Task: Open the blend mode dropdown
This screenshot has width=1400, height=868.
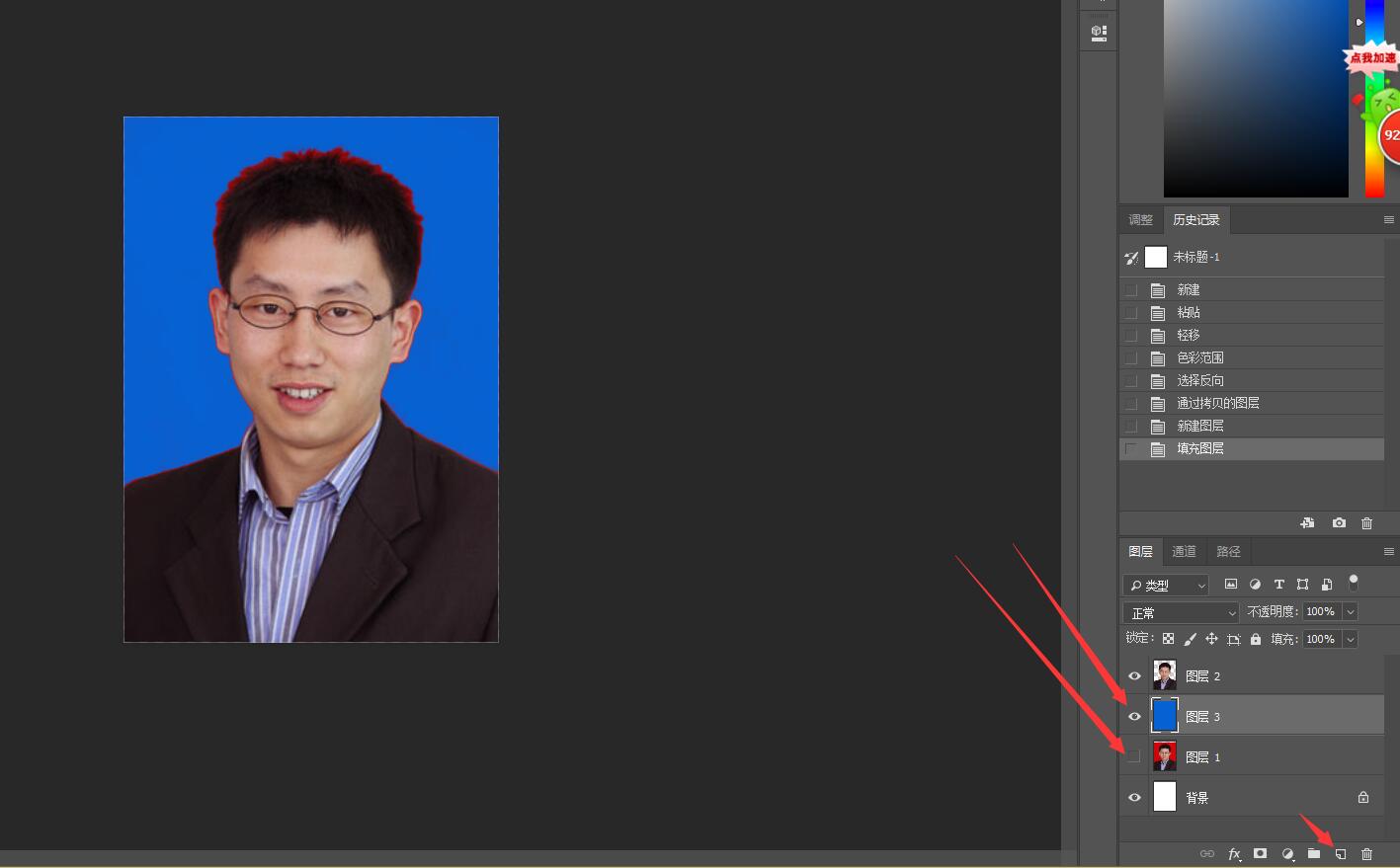Action: pyautogui.click(x=1180, y=611)
